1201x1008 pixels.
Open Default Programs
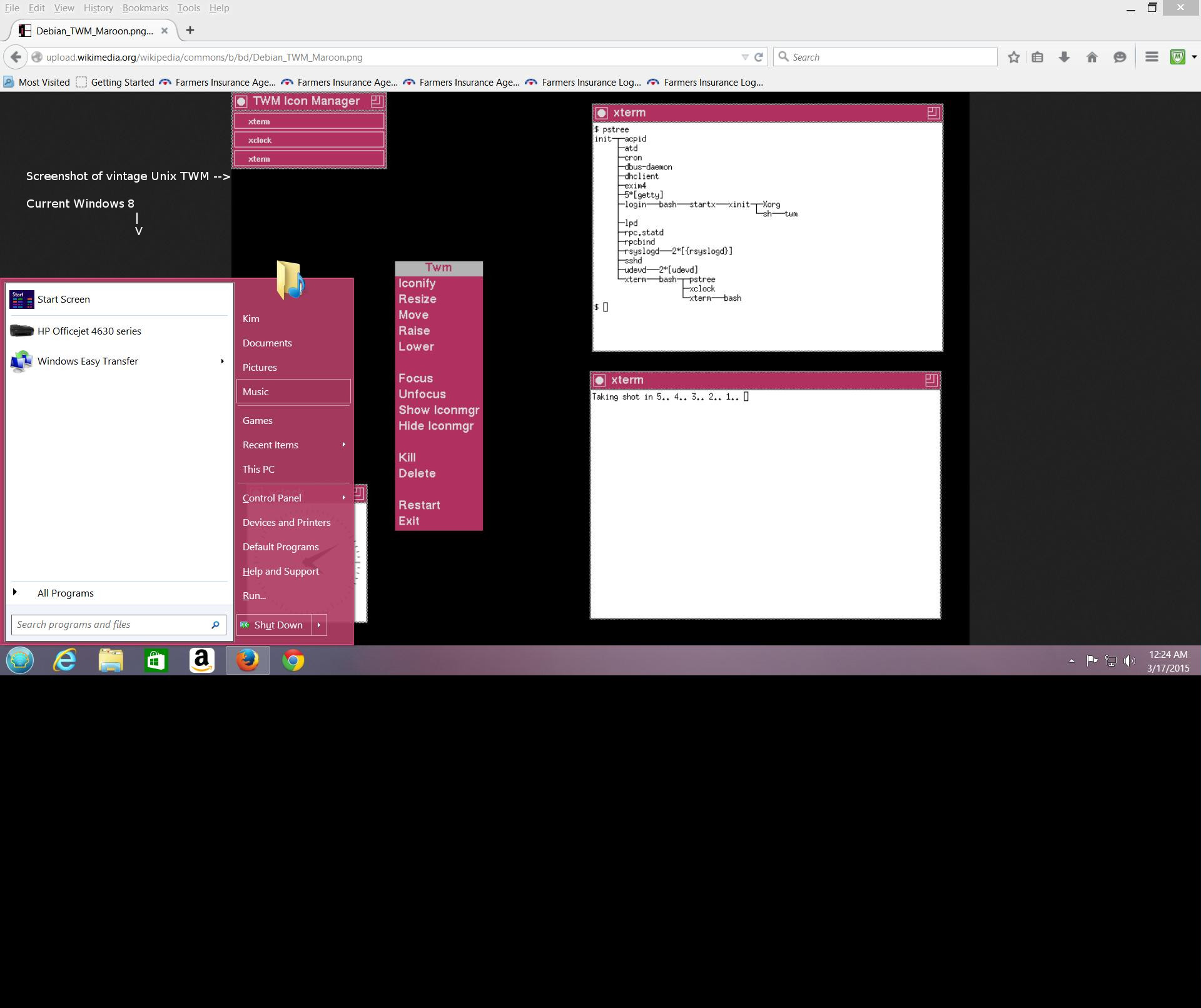[293, 547]
